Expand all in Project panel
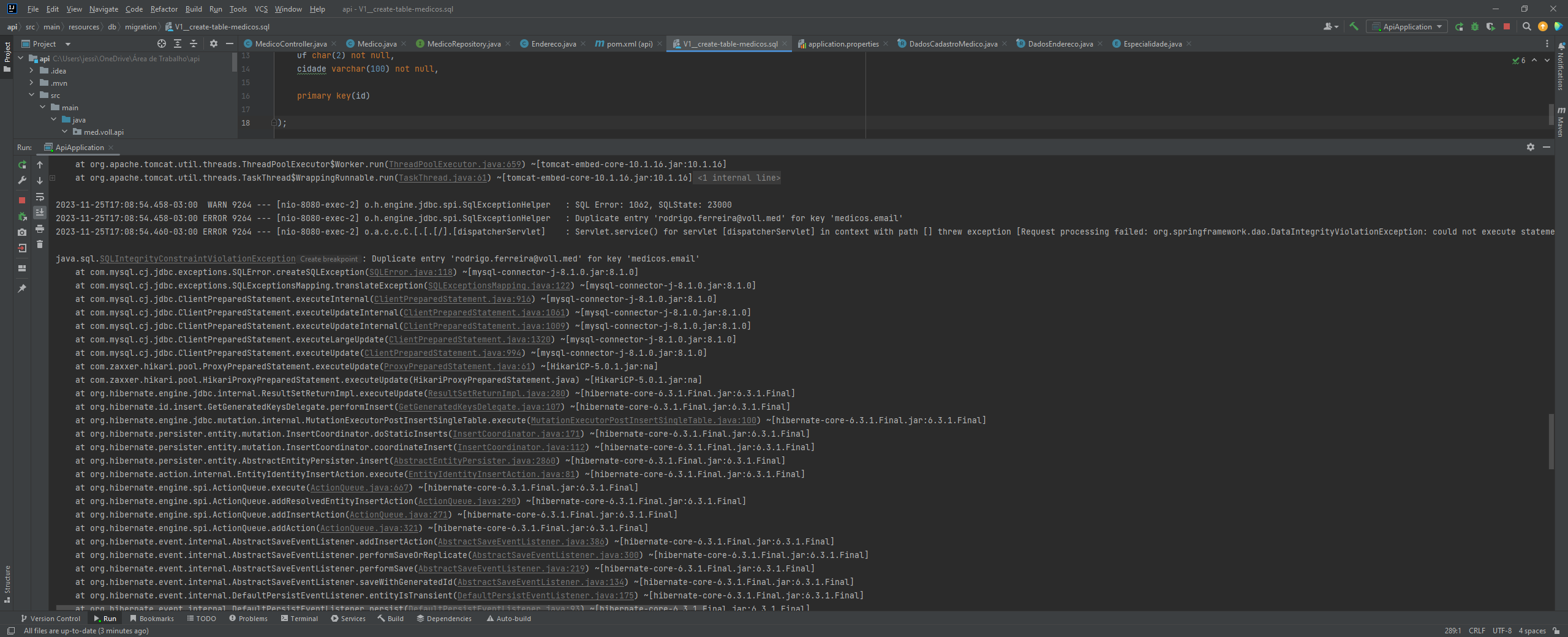 pyautogui.click(x=178, y=43)
